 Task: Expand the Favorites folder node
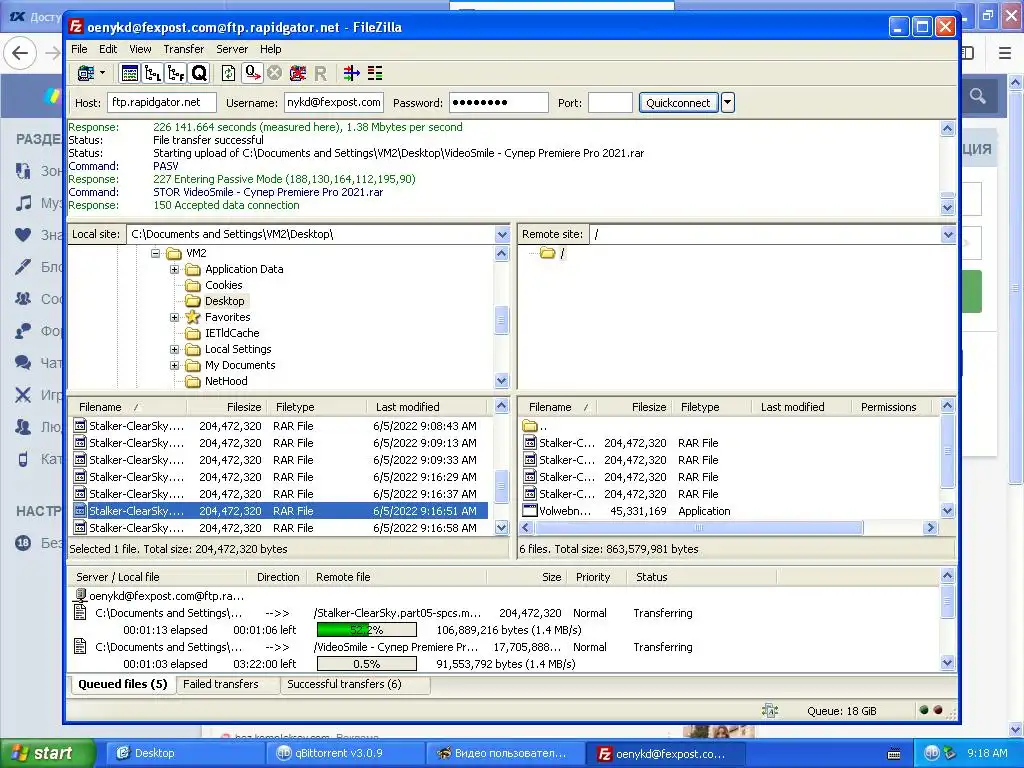coord(174,317)
